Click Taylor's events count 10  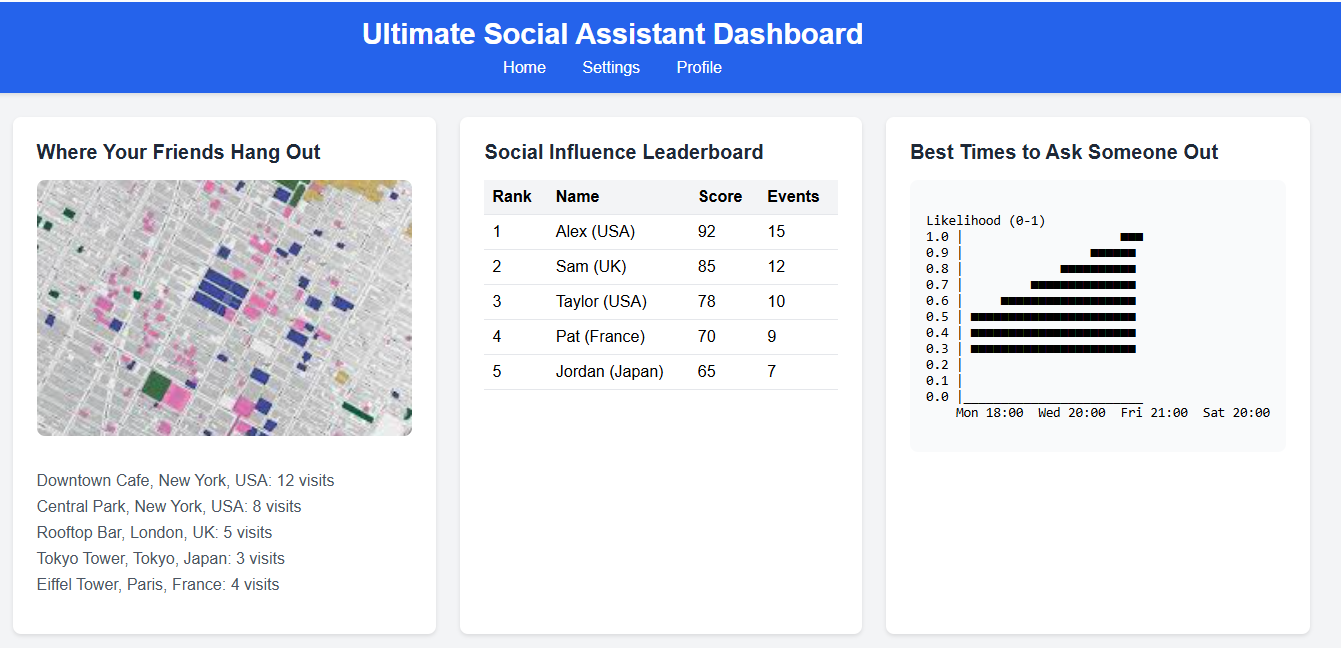(x=776, y=301)
